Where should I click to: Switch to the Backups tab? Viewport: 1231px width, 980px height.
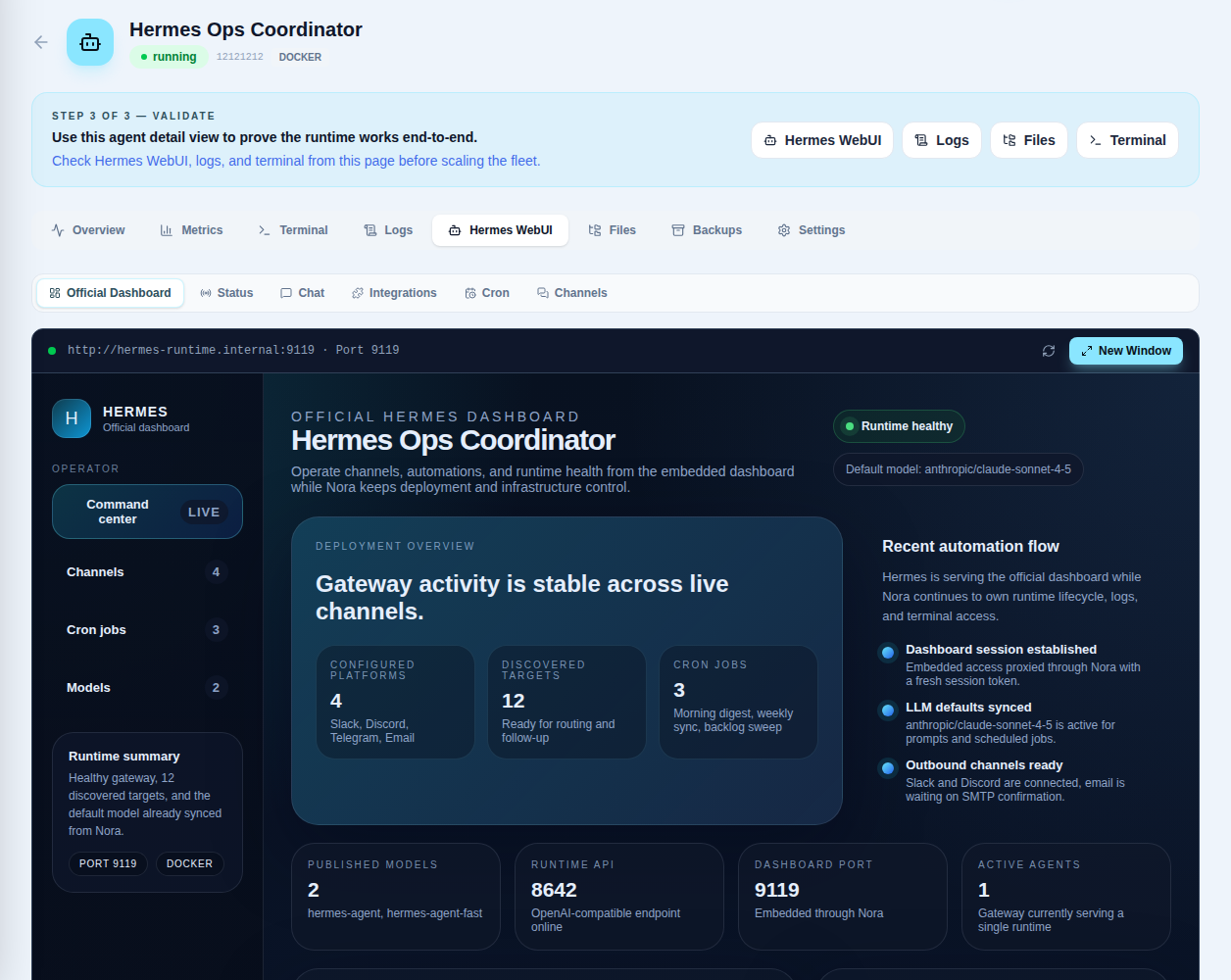[707, 230]
